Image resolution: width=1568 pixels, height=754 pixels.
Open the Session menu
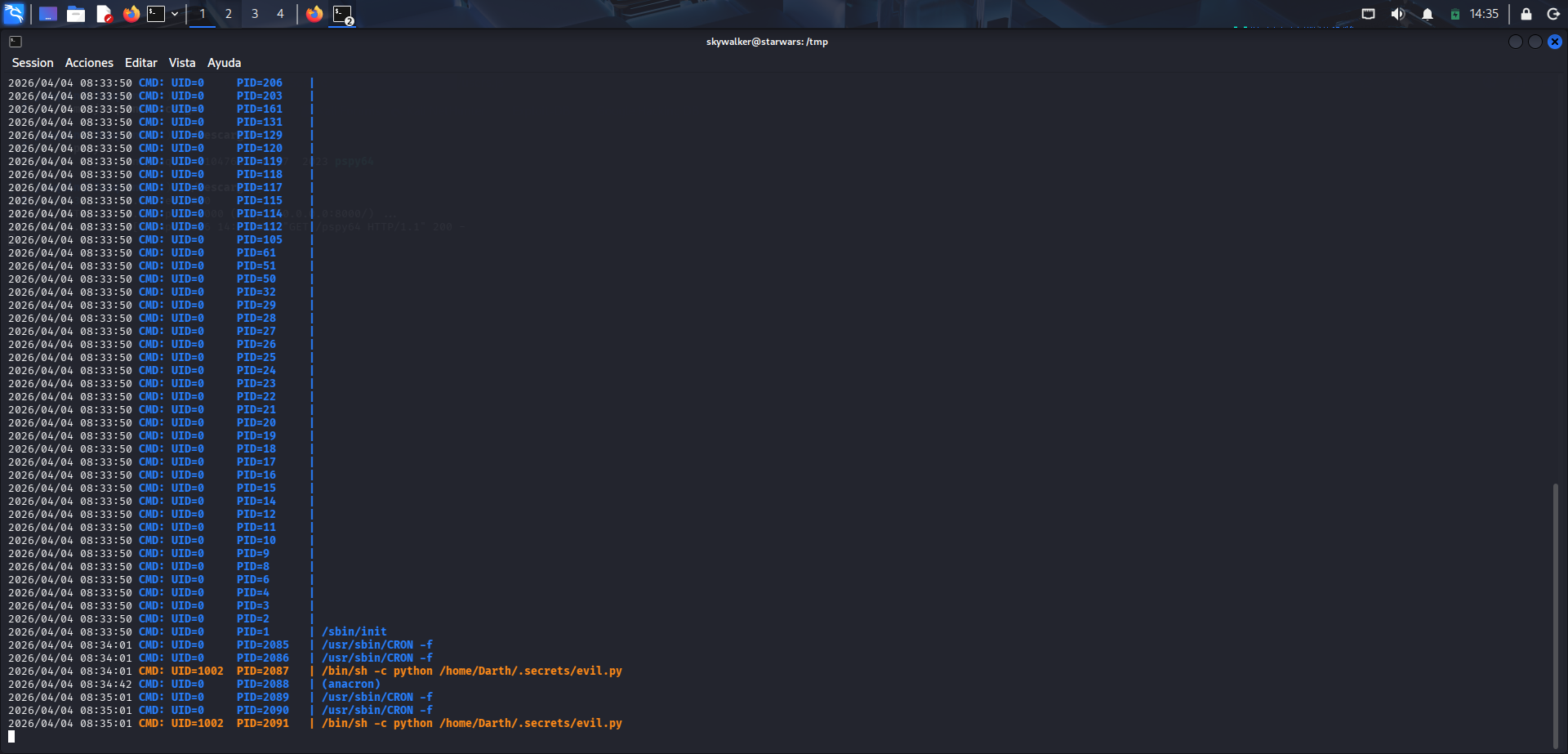(33, 63)
